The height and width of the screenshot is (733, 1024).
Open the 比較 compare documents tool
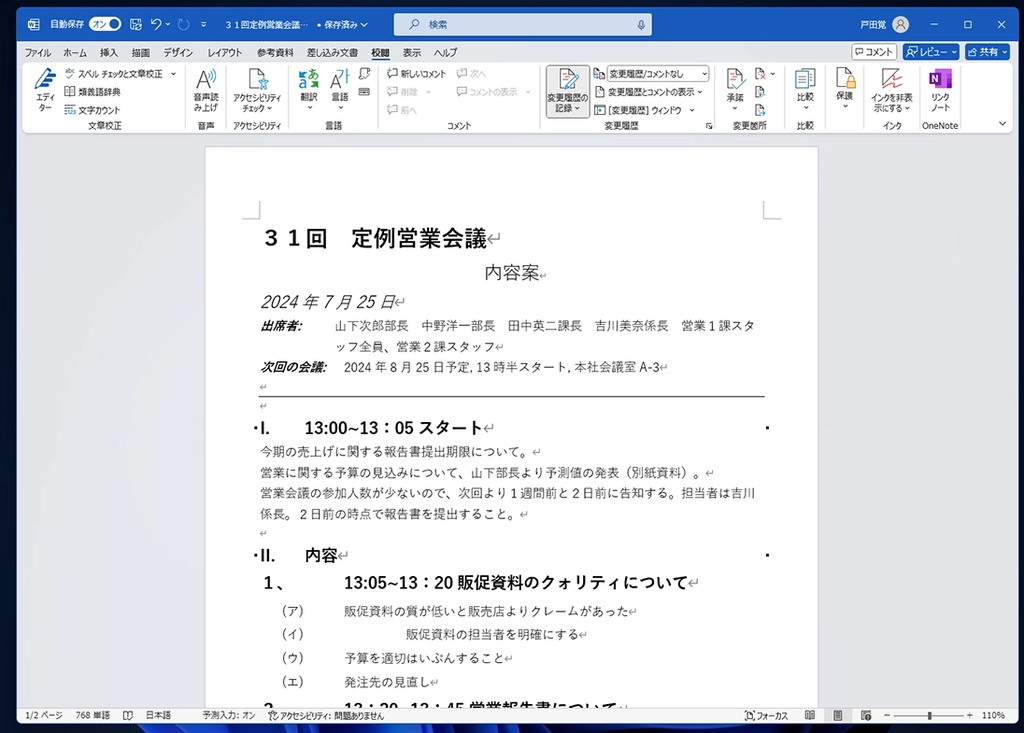coord(805,90)
